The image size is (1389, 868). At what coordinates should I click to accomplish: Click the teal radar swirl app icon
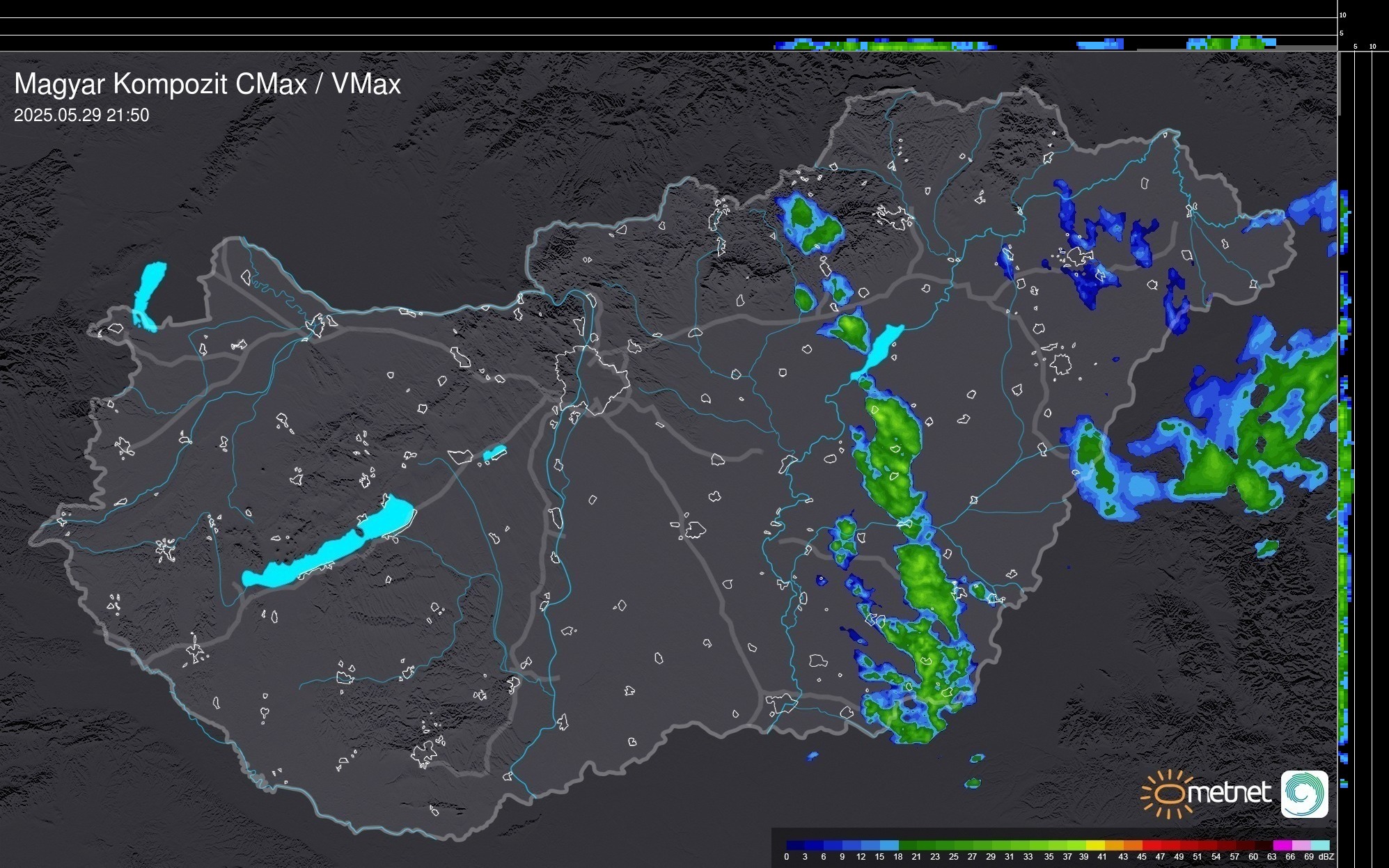(x=1304, y=794)
